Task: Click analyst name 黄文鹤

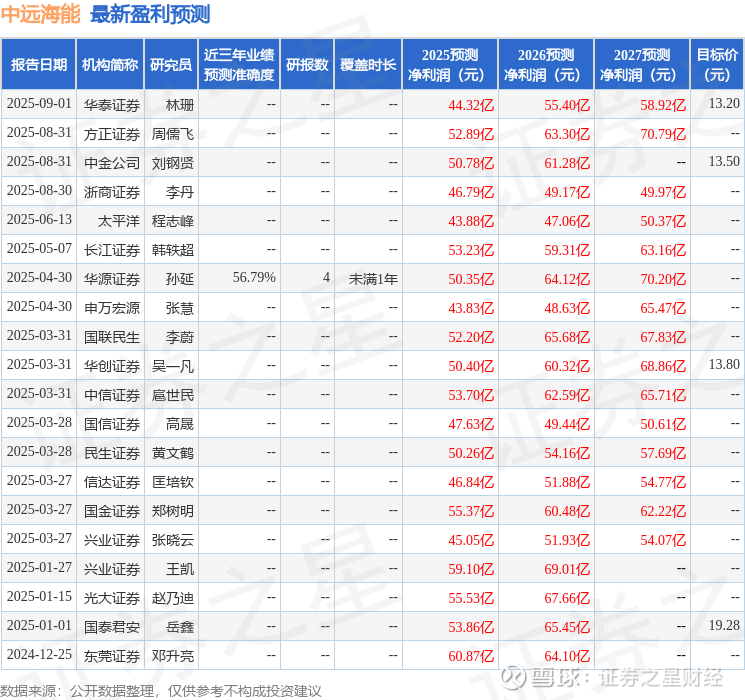Action: tap(172, 453)
